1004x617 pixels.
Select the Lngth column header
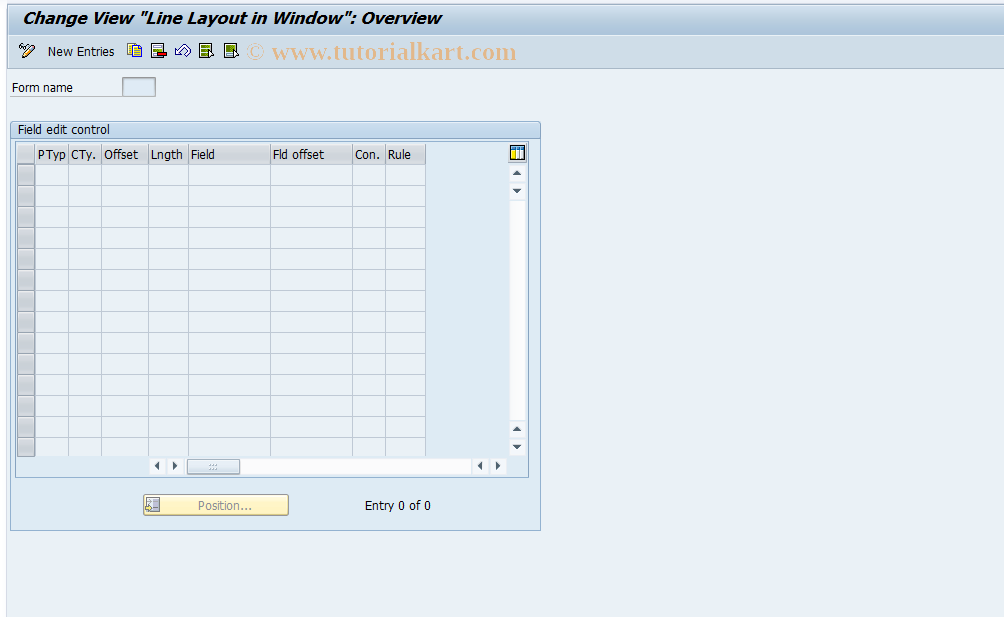click(x=168, y=154)
